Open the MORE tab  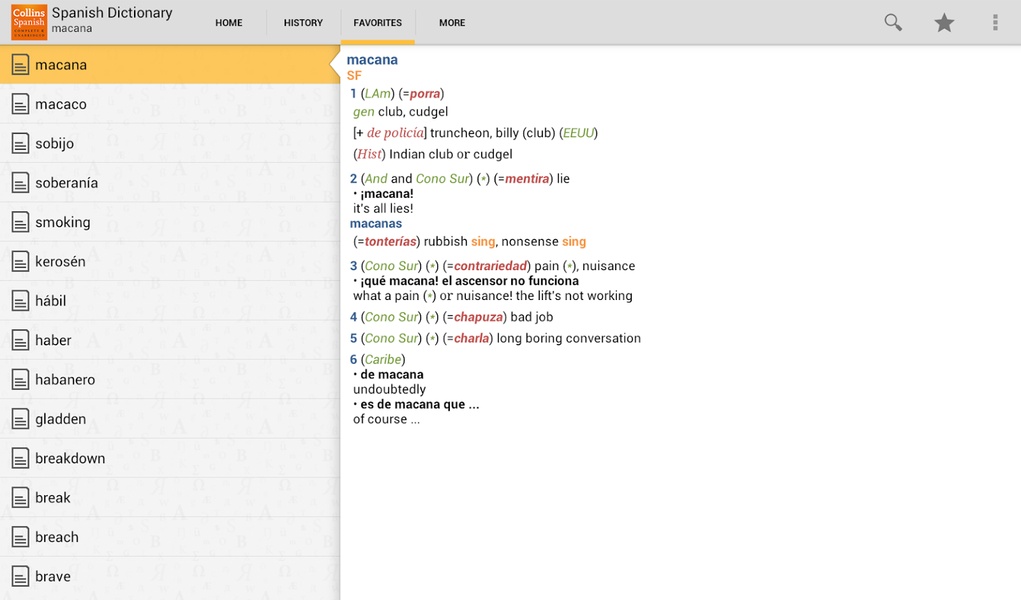pyautogui.click(x=452, y=23)
